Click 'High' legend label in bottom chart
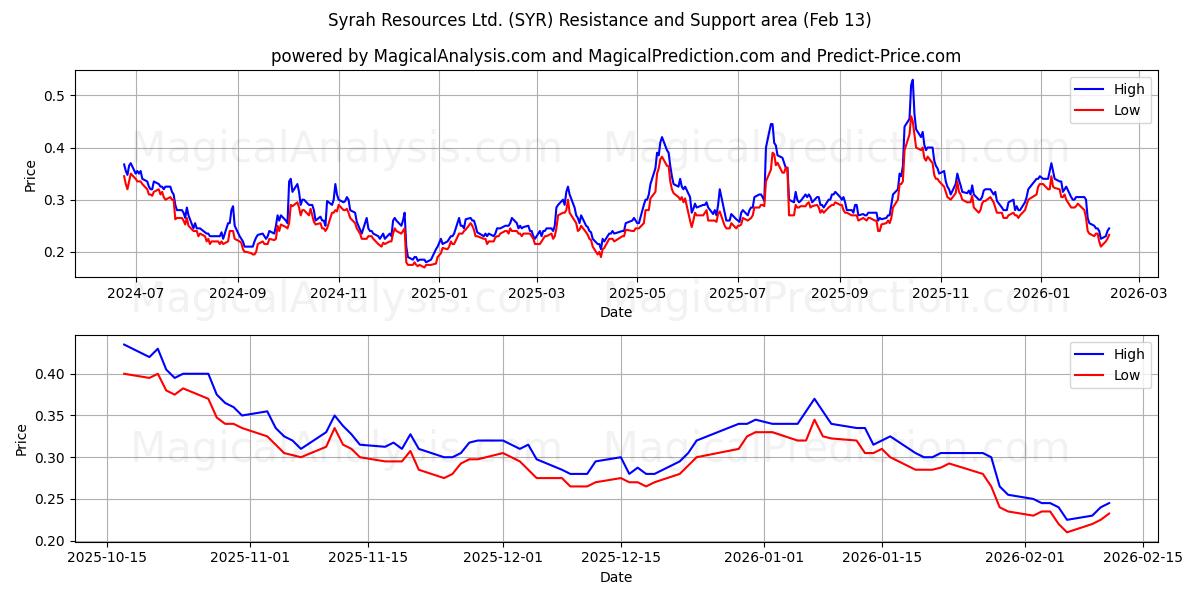This screenshot has height=600, width=1200. pyautogui.click(x=1129, y=354)
